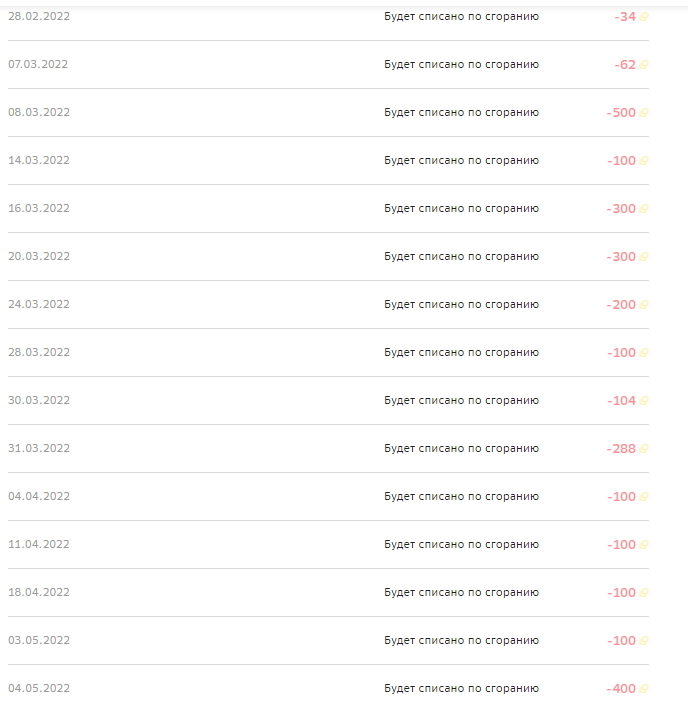Click the coin icon beside -200

(x=644, y=305)
